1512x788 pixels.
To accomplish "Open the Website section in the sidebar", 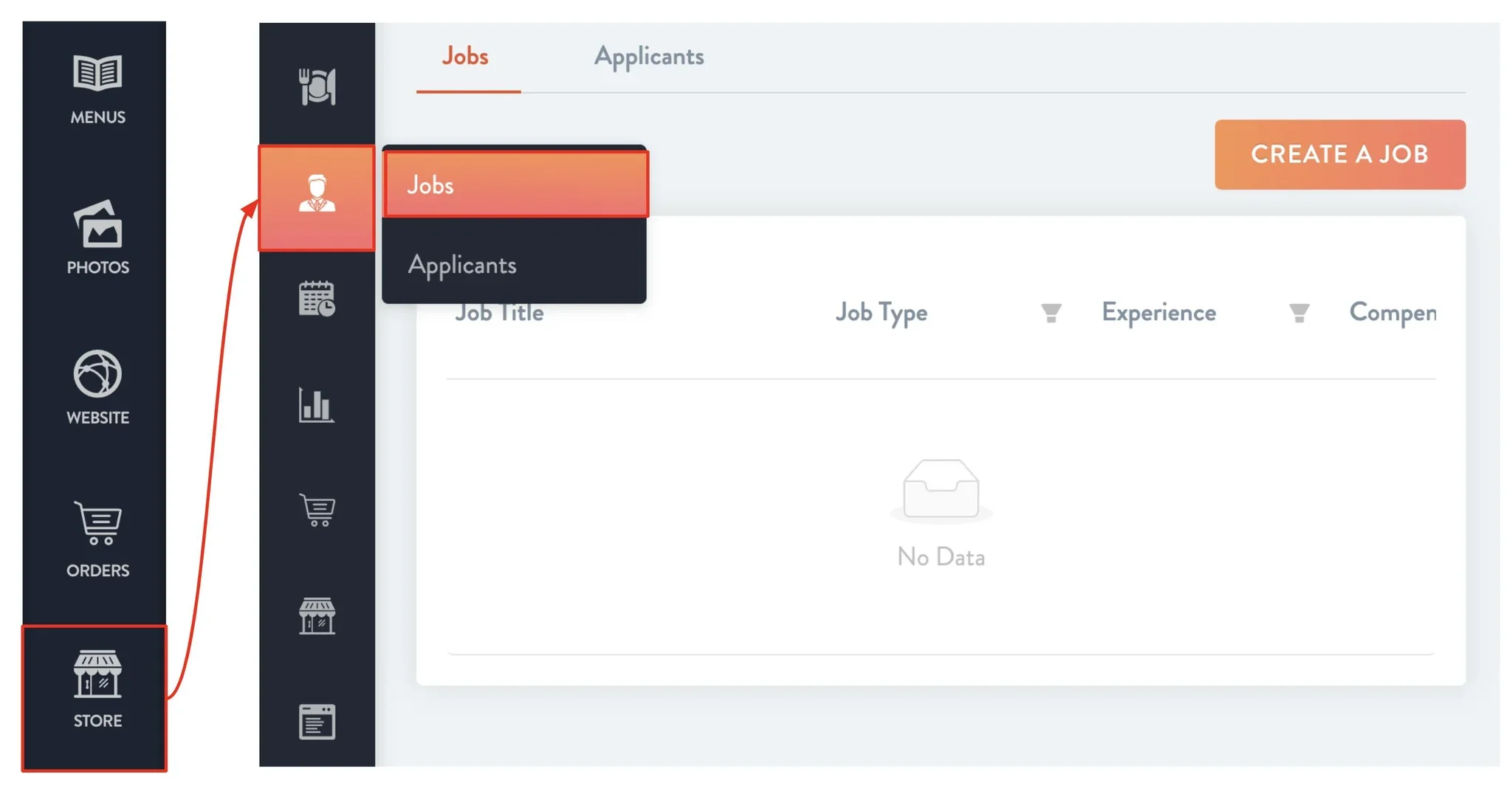I will pos(97,387).
